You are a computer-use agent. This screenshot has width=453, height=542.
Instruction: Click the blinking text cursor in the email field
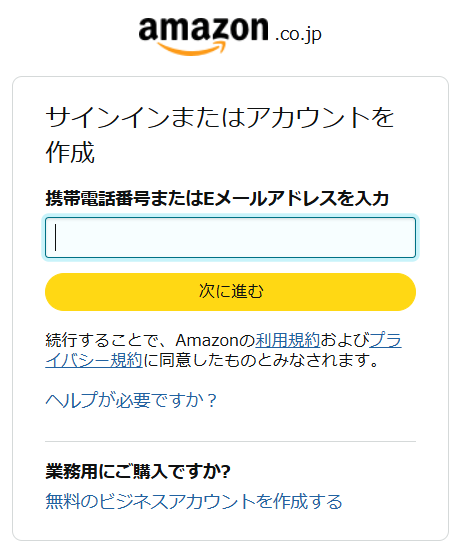pos(56,237)
